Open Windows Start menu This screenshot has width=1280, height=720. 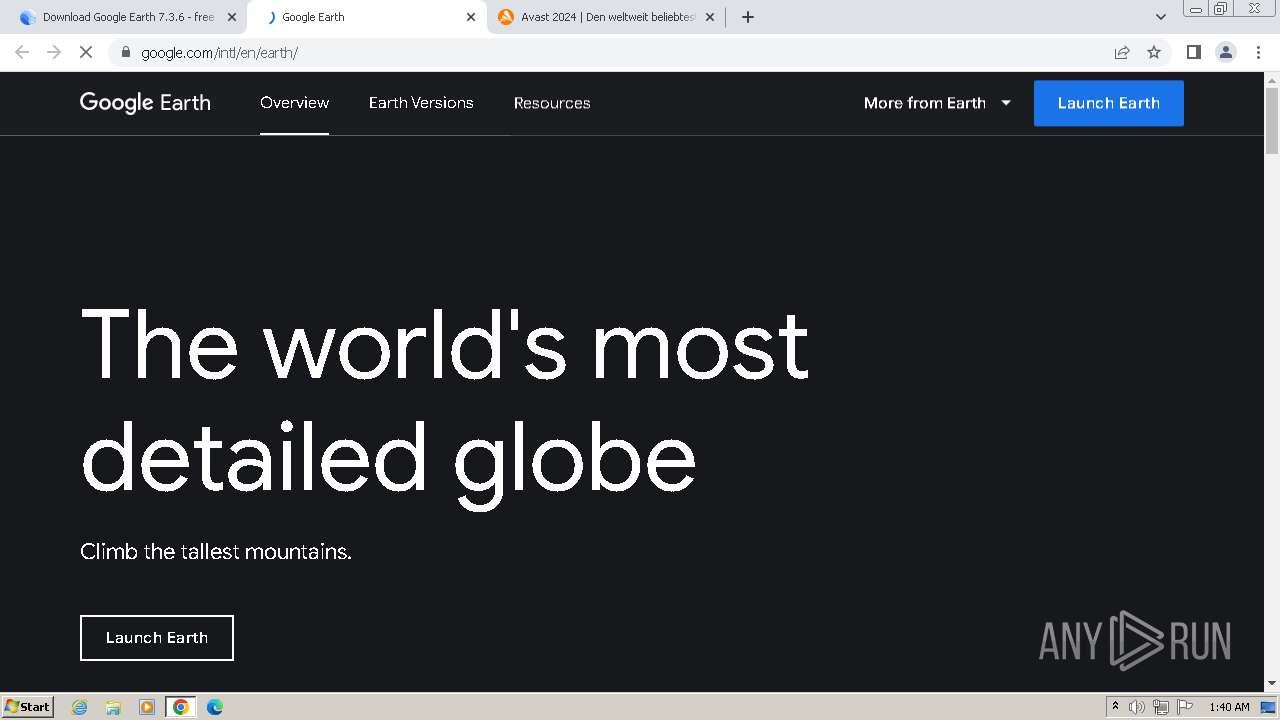[27, 706]
